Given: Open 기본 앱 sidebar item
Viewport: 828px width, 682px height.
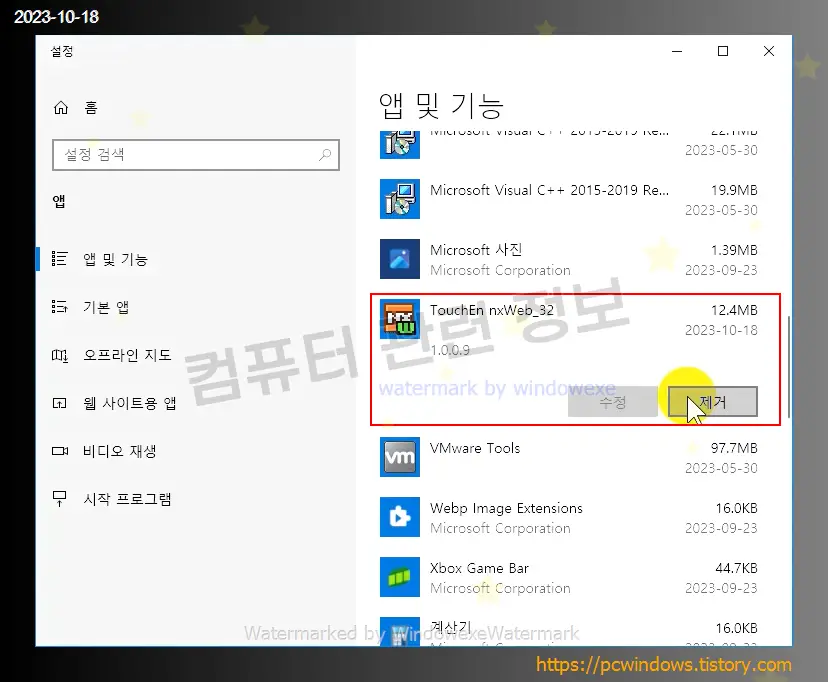Looking at the screenshot, I should [106, 307].
